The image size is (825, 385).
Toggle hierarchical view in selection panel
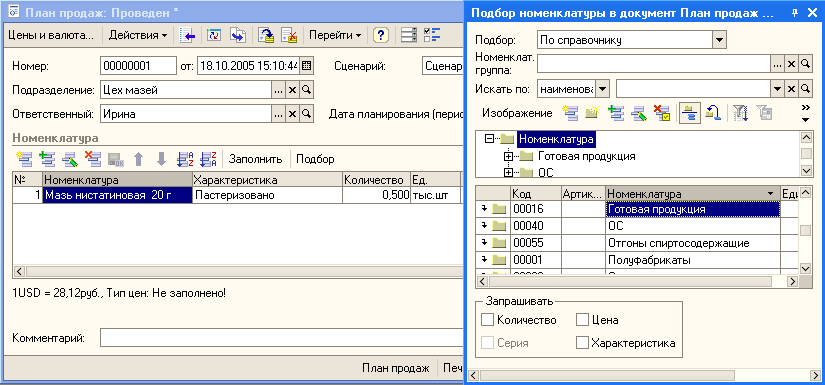[689, 113]
